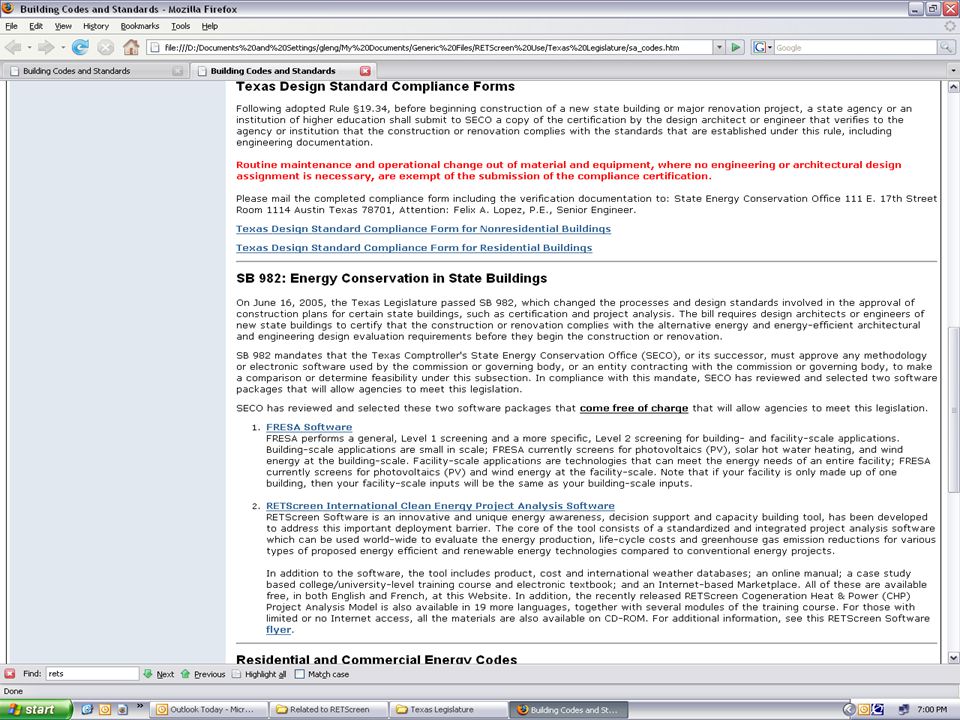Click the Outlook icon in the system tray
This screenshot has width=960, height=720.
tap(864, 710)
